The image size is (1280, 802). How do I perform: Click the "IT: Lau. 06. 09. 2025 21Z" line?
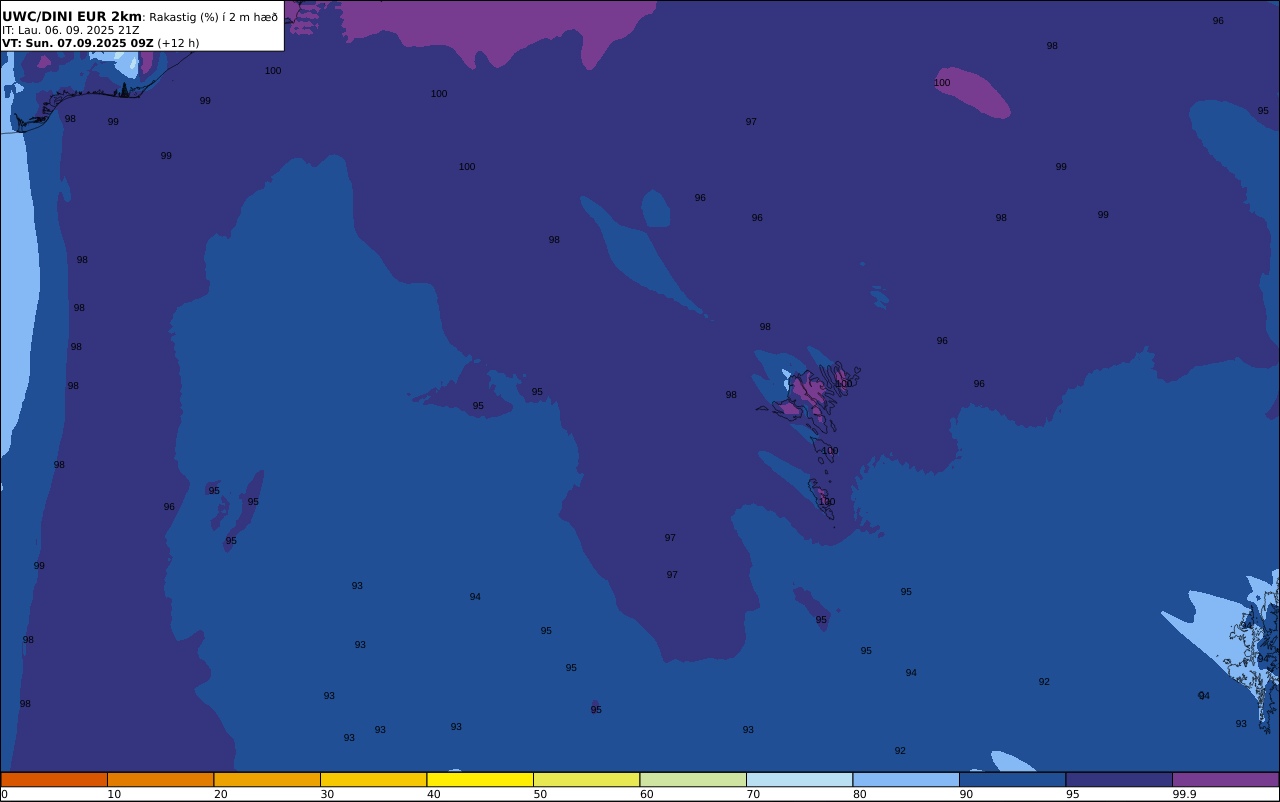point(71,30)
